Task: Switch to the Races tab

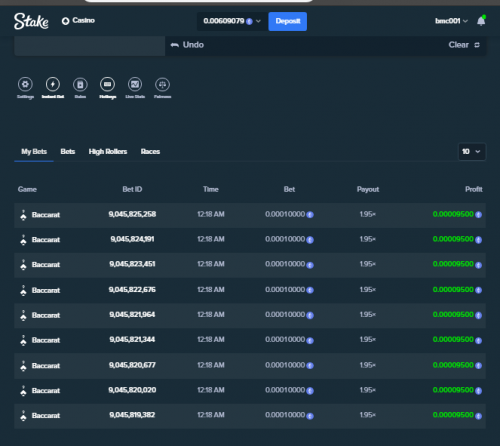Action: [150, 152]
